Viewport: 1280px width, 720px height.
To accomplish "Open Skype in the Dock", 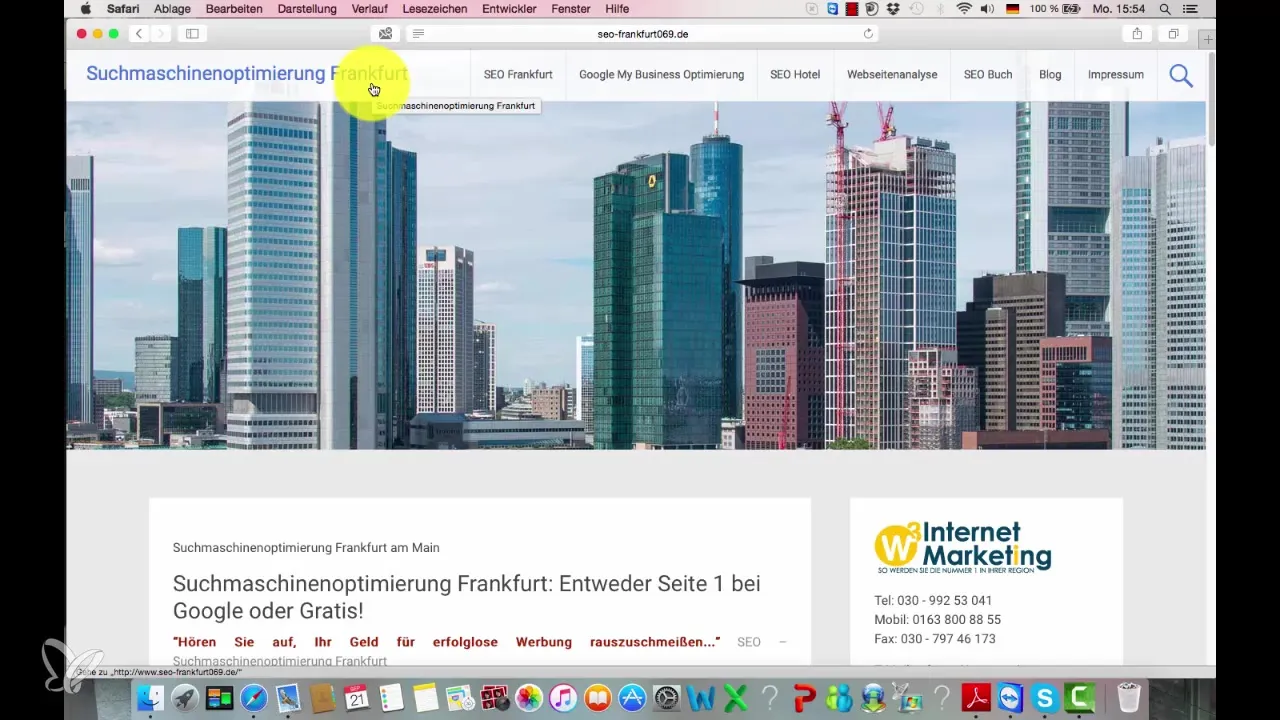I will tap(1046, 697).
